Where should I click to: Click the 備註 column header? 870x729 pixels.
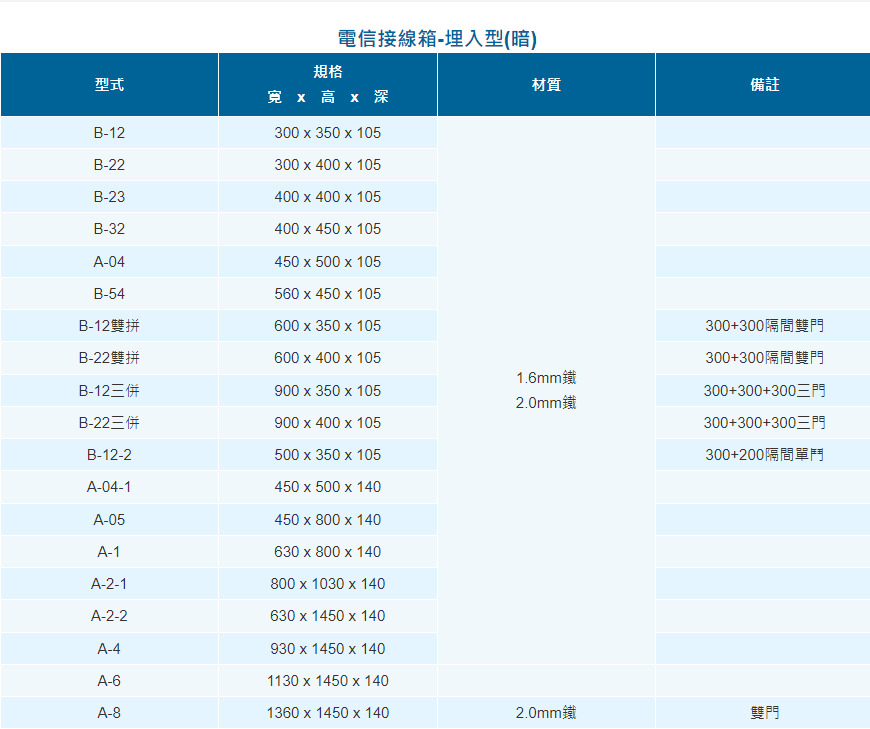point(764,85)
